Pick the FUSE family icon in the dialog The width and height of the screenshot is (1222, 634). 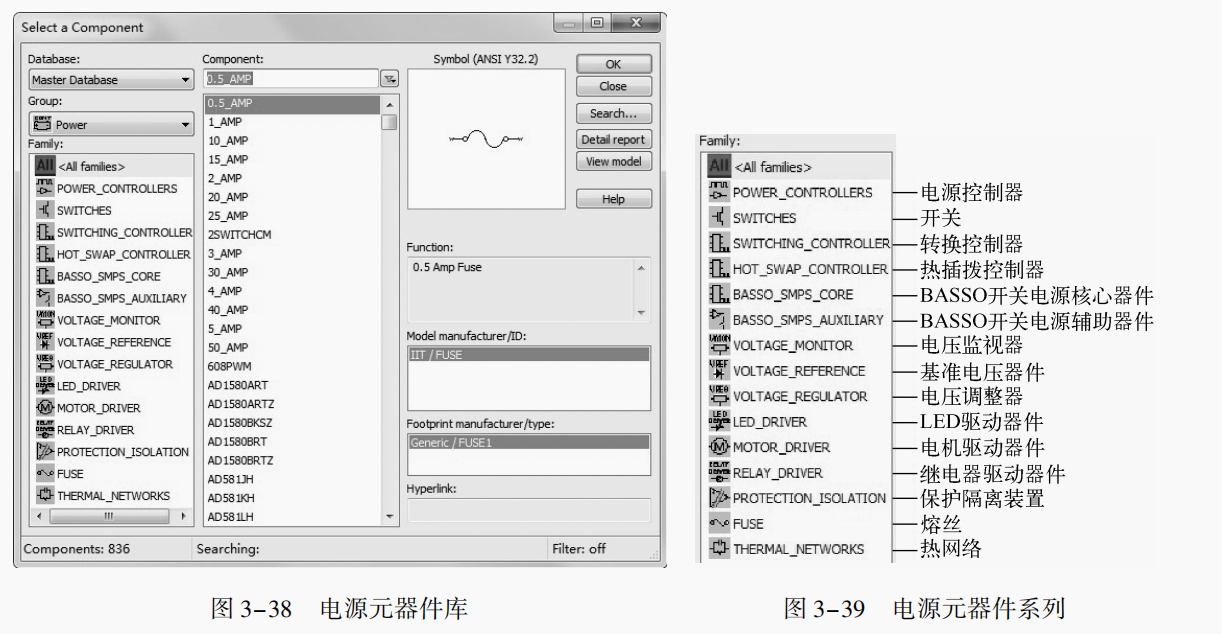tap(45, 474)
